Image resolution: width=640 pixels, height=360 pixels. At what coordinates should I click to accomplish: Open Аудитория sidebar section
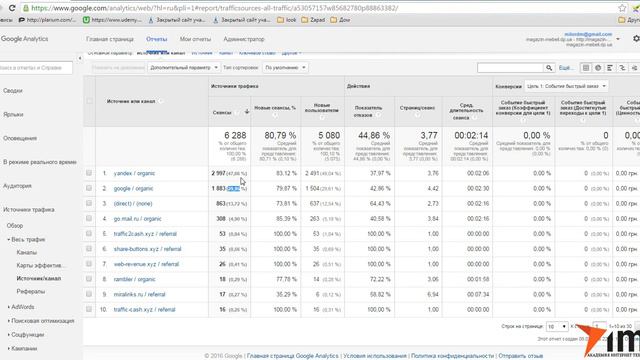tap(17, 186)
